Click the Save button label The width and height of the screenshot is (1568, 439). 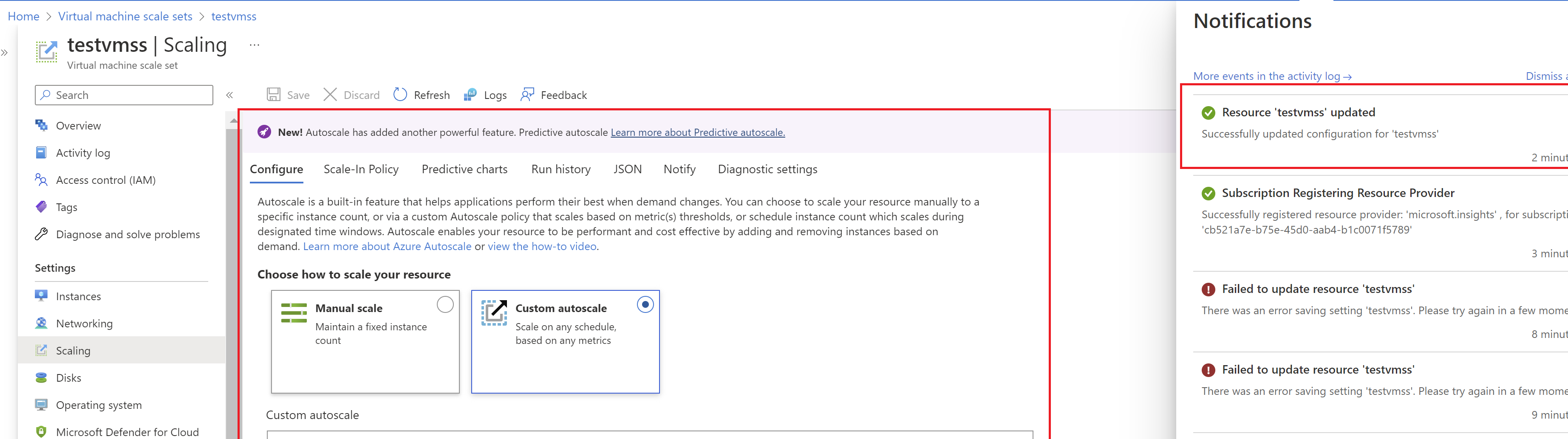[298, 95]
